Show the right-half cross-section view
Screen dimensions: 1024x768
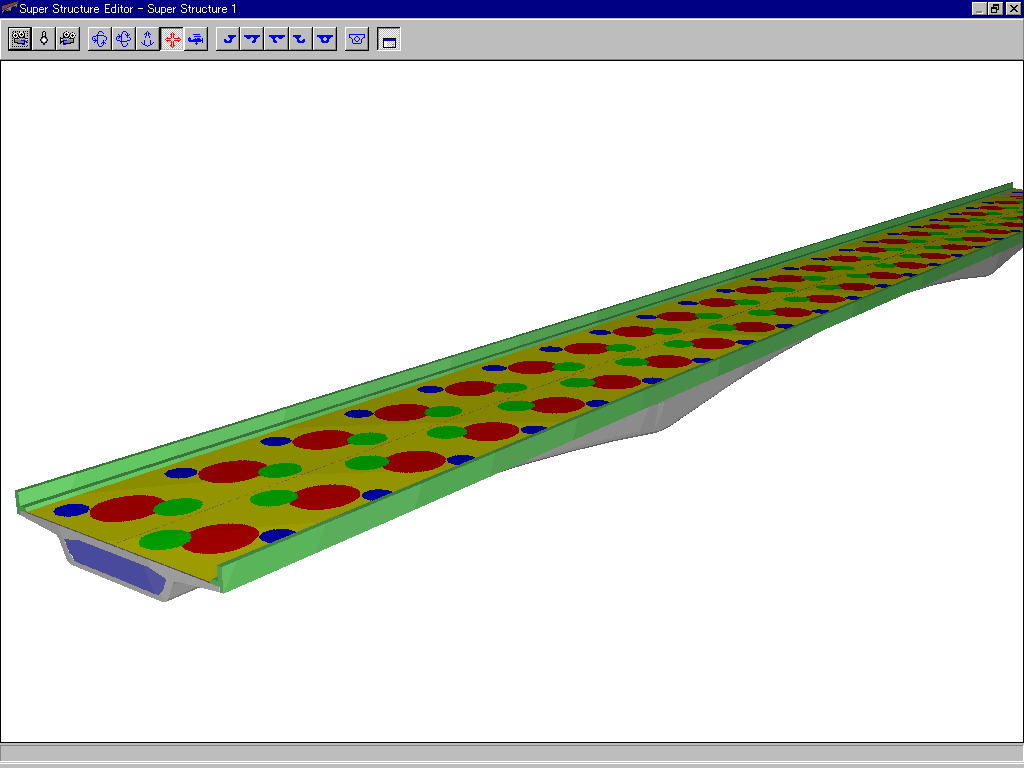[300, 39]
